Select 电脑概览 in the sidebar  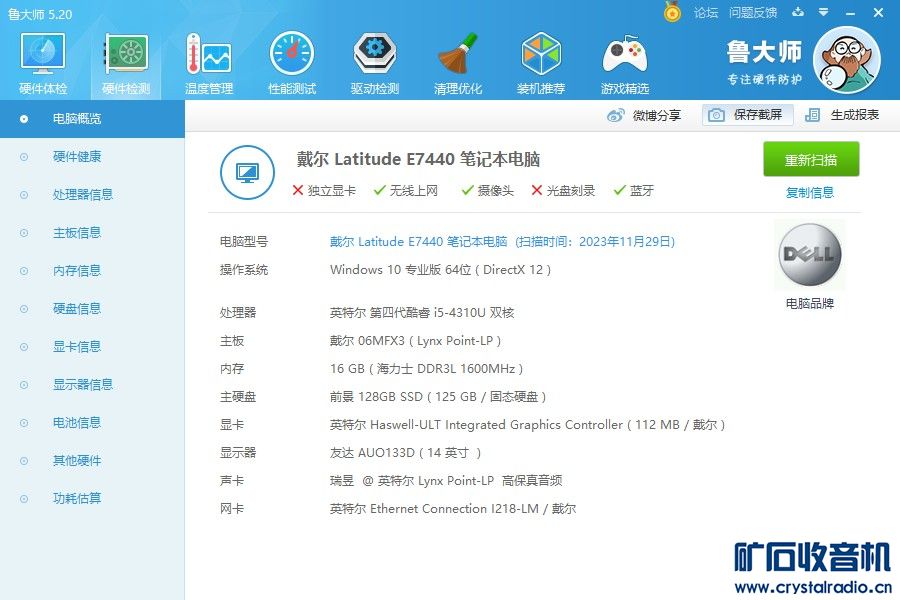pos(92,119)
